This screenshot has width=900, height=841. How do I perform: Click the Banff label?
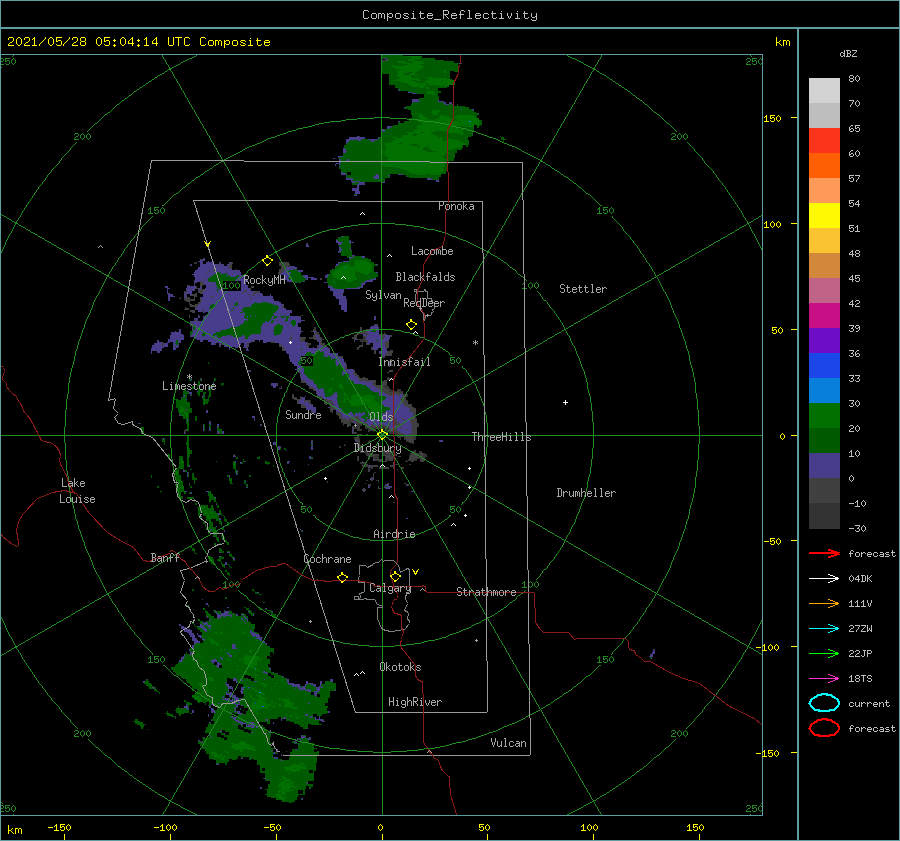165,557
